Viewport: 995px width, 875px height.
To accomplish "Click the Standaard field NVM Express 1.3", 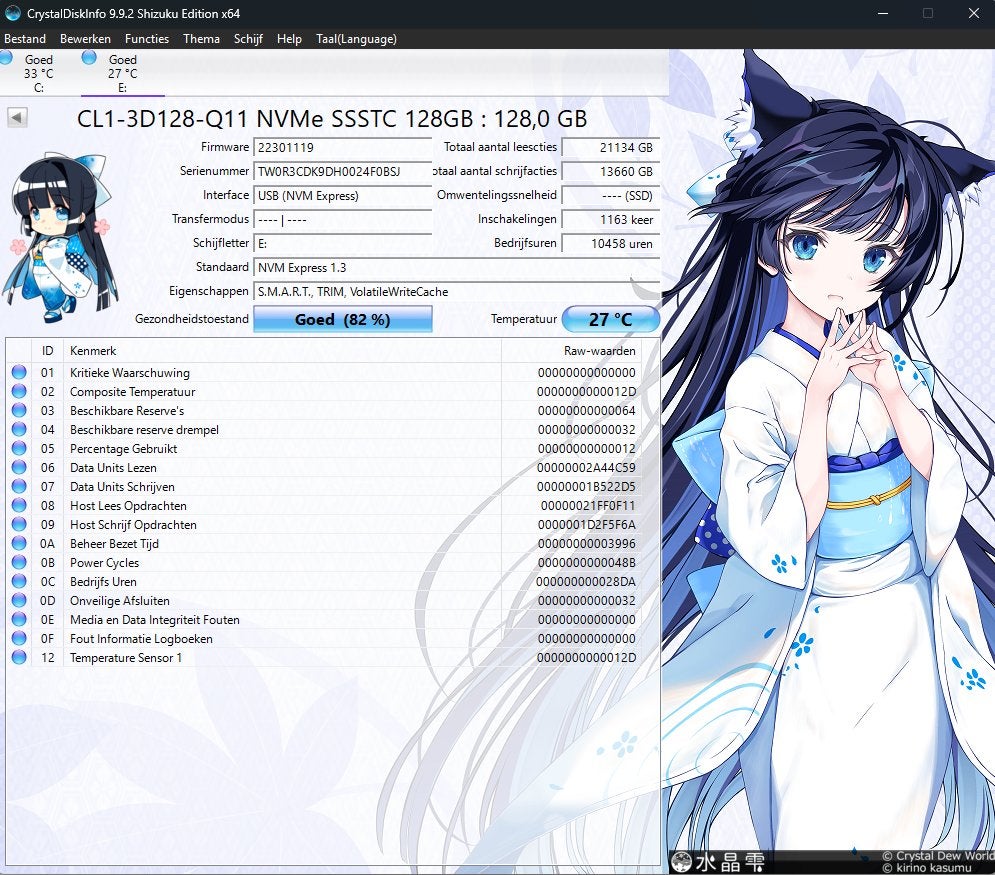I will pos(456,268).
